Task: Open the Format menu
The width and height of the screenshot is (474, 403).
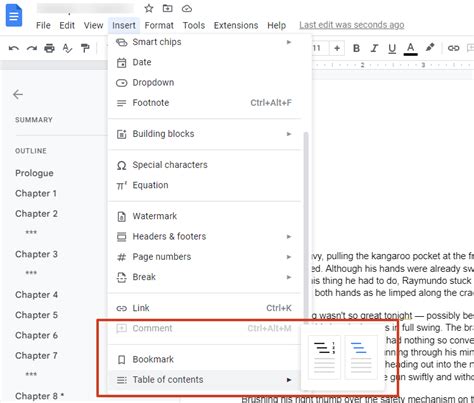Action: (x=159, y=25)
